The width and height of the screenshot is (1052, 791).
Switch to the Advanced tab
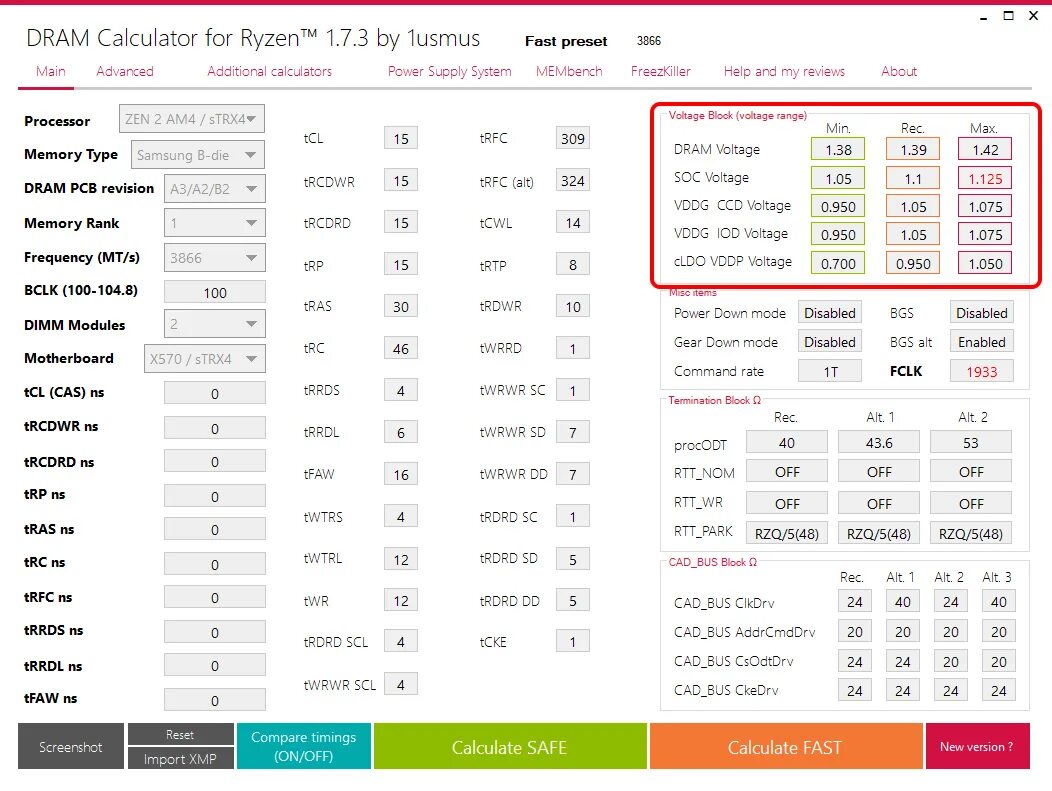[124, 71]
